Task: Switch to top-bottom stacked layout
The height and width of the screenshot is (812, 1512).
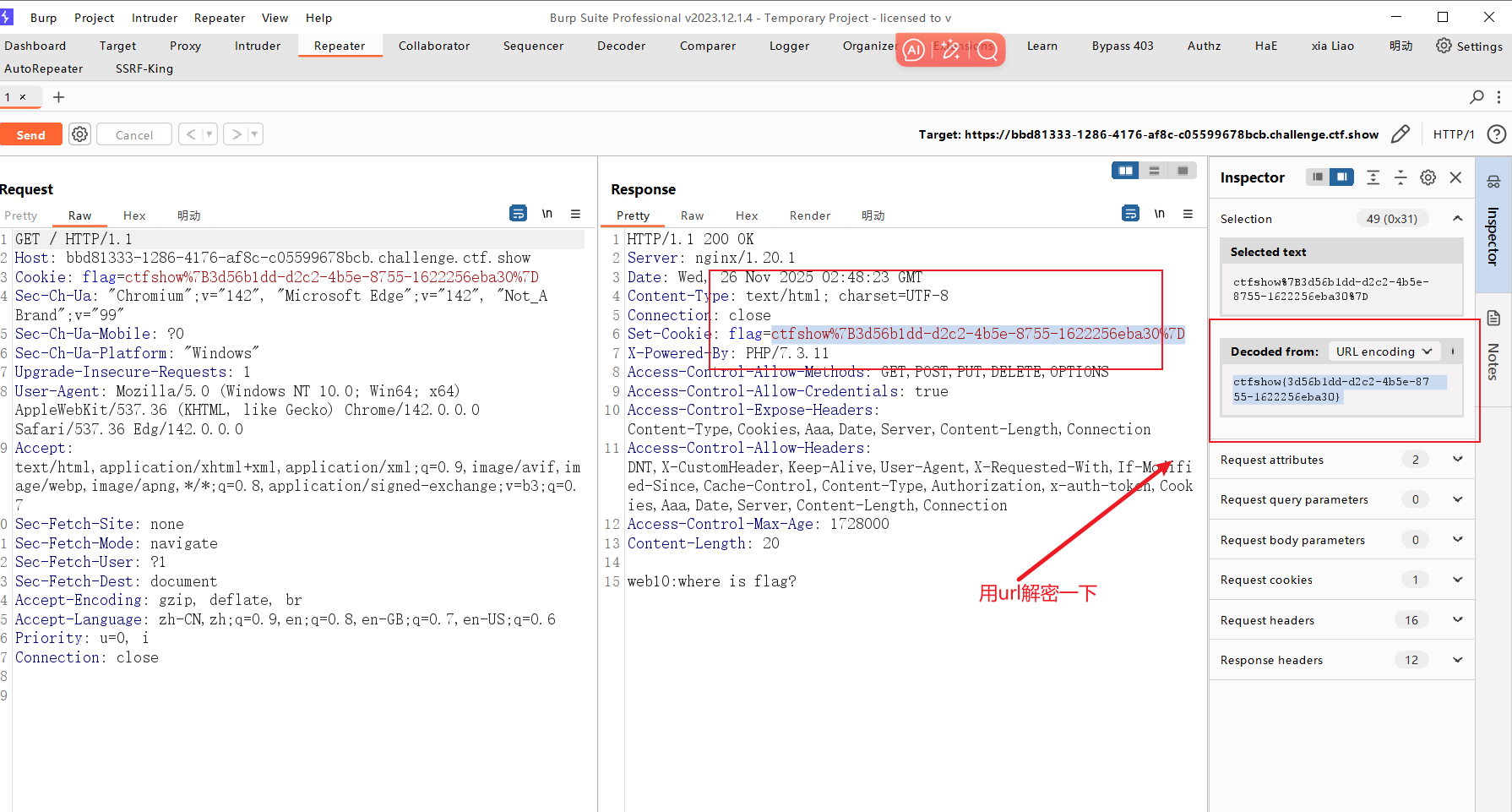Action: pyautogui.click(x=1154, y=171)
